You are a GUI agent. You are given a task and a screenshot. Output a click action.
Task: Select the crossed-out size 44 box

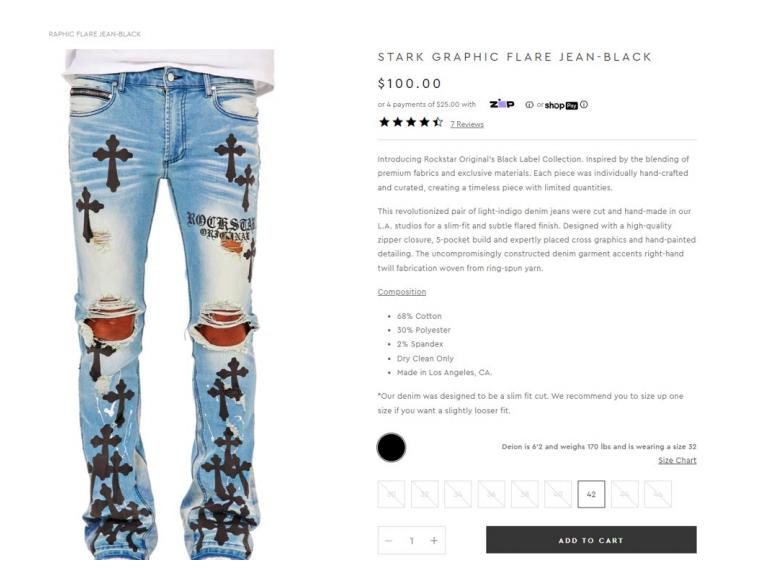[625, 494]
